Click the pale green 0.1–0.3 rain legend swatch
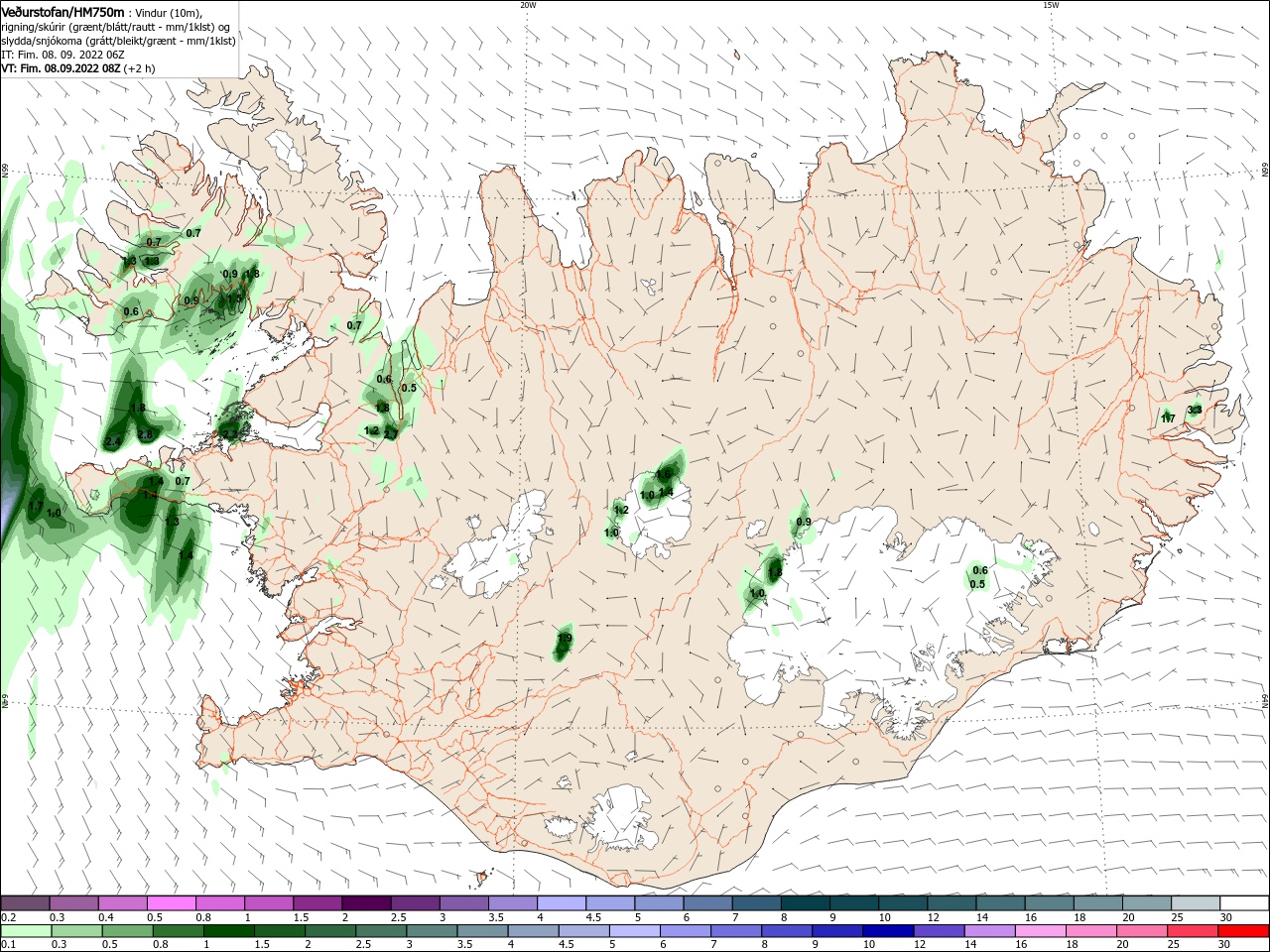The width and height of the screenshot is (1270, 952). 27,931
